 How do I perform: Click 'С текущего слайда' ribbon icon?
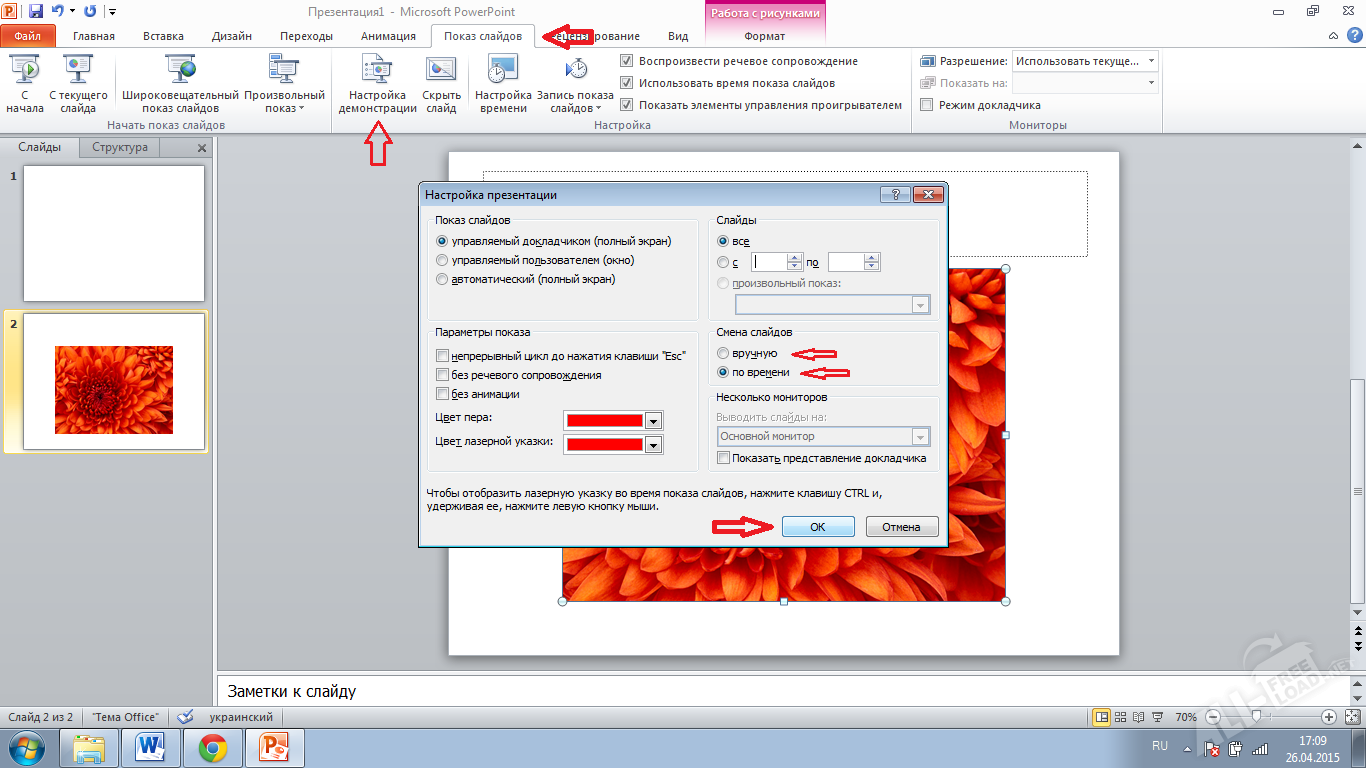point(78,70)
